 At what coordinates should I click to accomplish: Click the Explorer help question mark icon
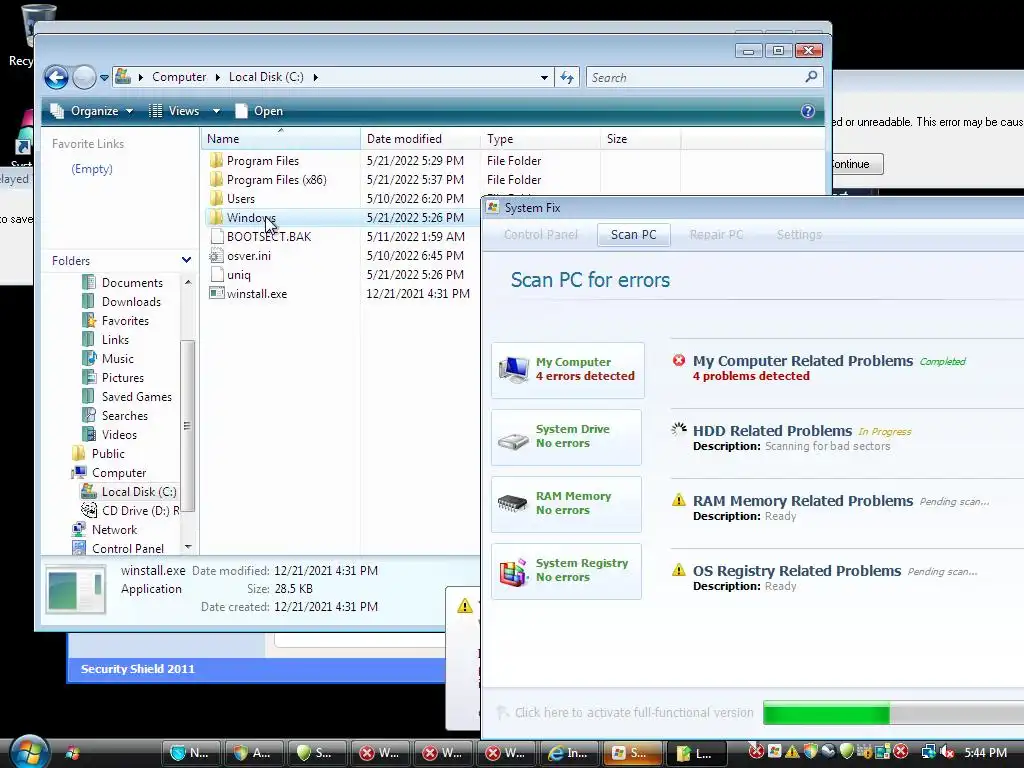[x=808, y=111]
